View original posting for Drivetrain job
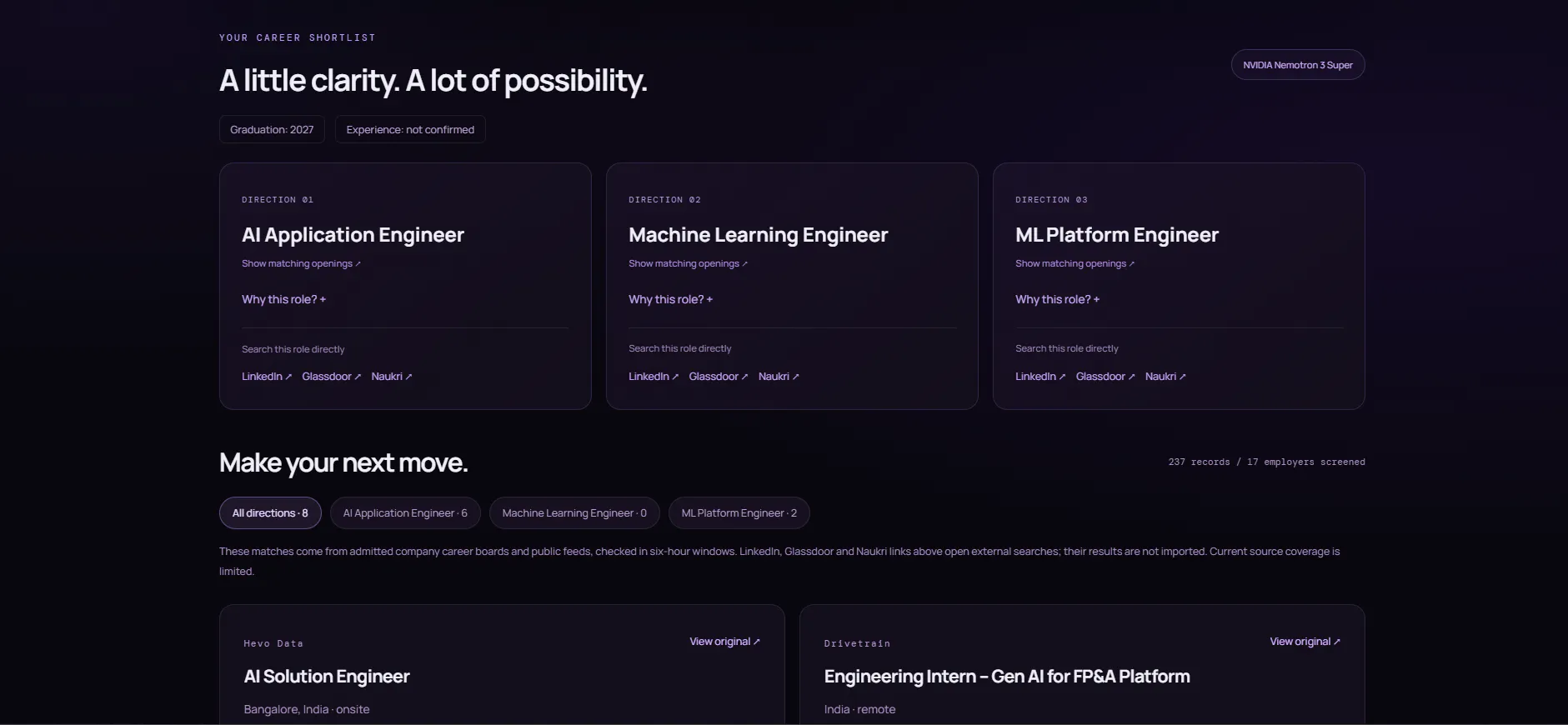 (1305, 642)
